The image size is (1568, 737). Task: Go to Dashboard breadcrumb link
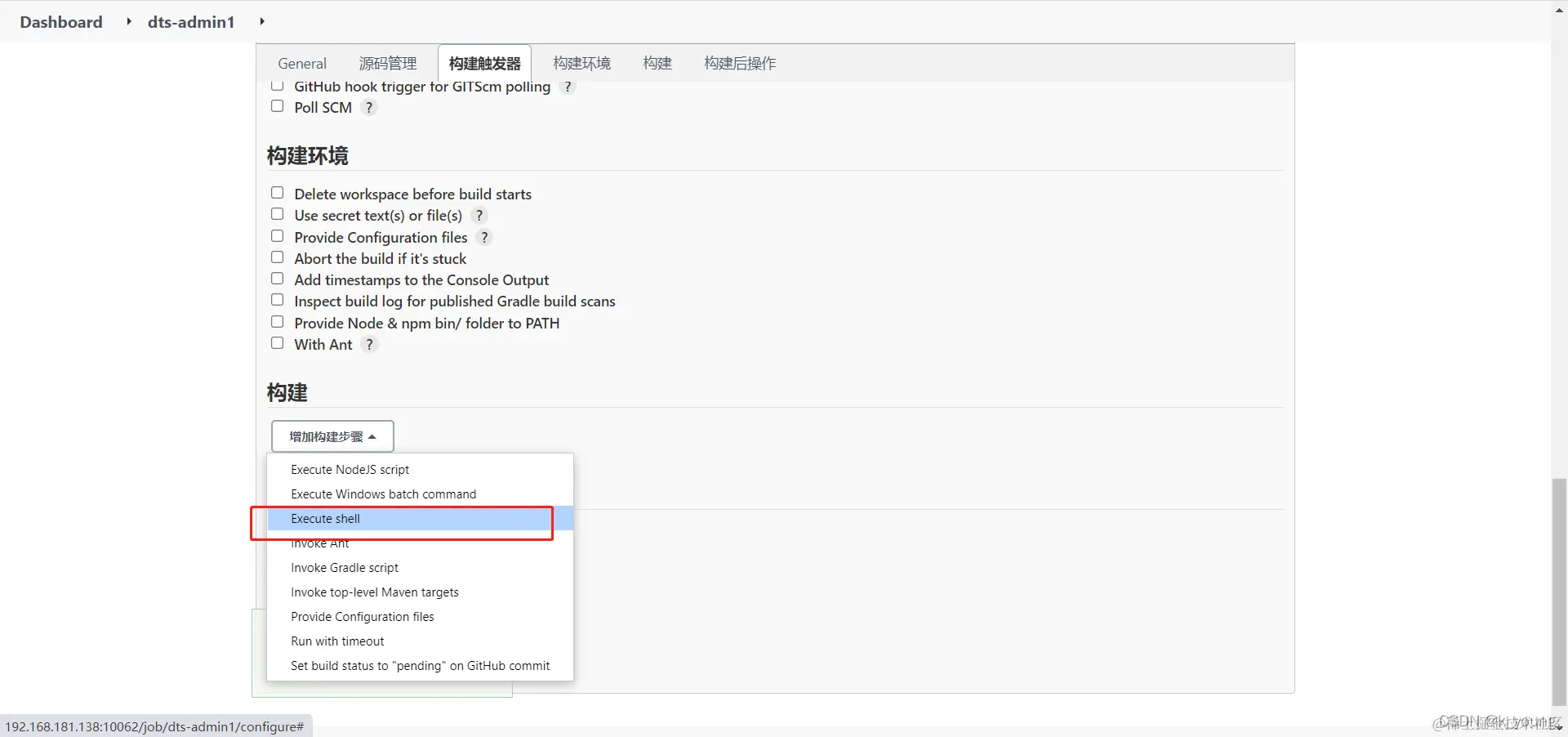pyautogui.click(x=61, y=22)
